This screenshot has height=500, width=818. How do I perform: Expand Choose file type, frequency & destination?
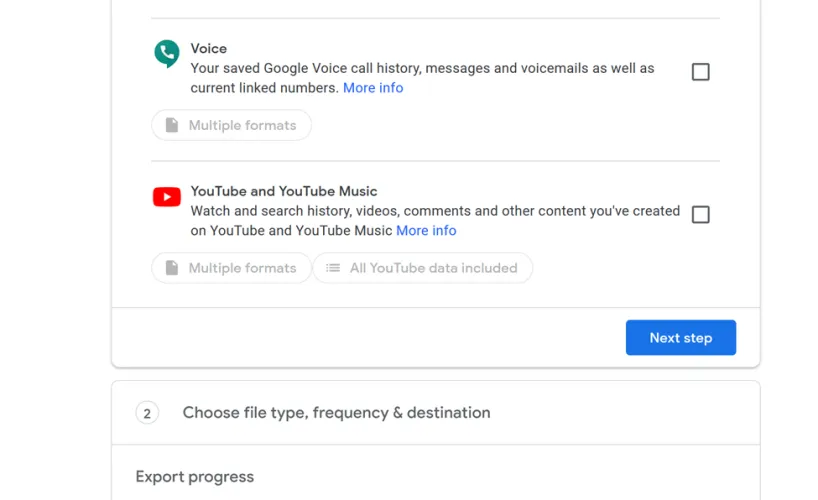tap(336, 413)
